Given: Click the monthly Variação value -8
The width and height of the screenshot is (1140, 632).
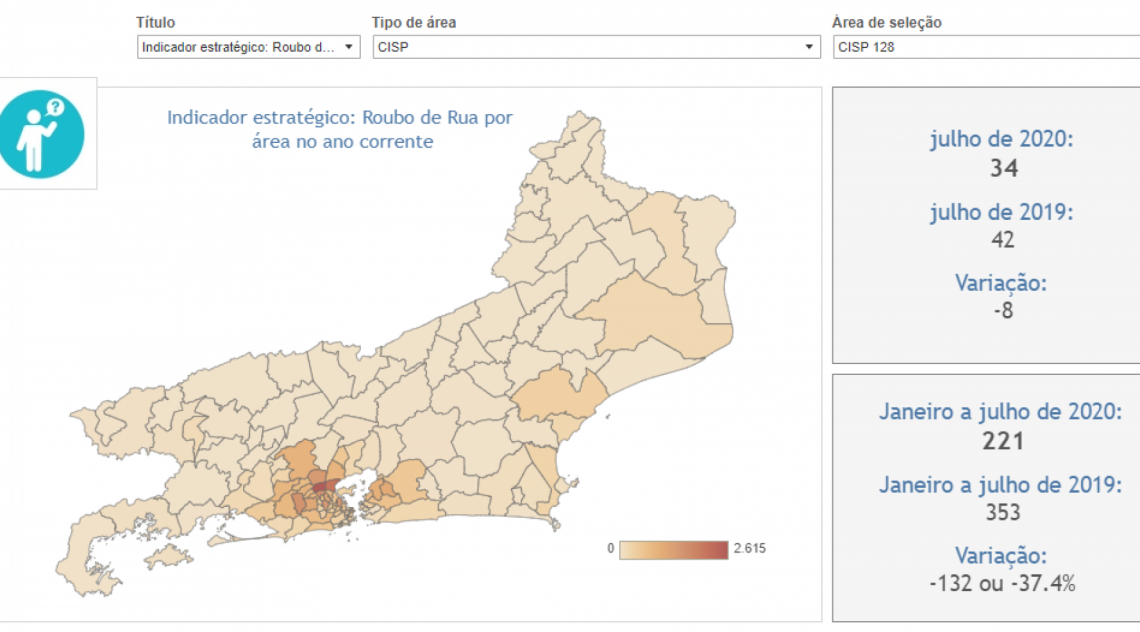Looking at the screenshot, I should [x=1003, y=310].
